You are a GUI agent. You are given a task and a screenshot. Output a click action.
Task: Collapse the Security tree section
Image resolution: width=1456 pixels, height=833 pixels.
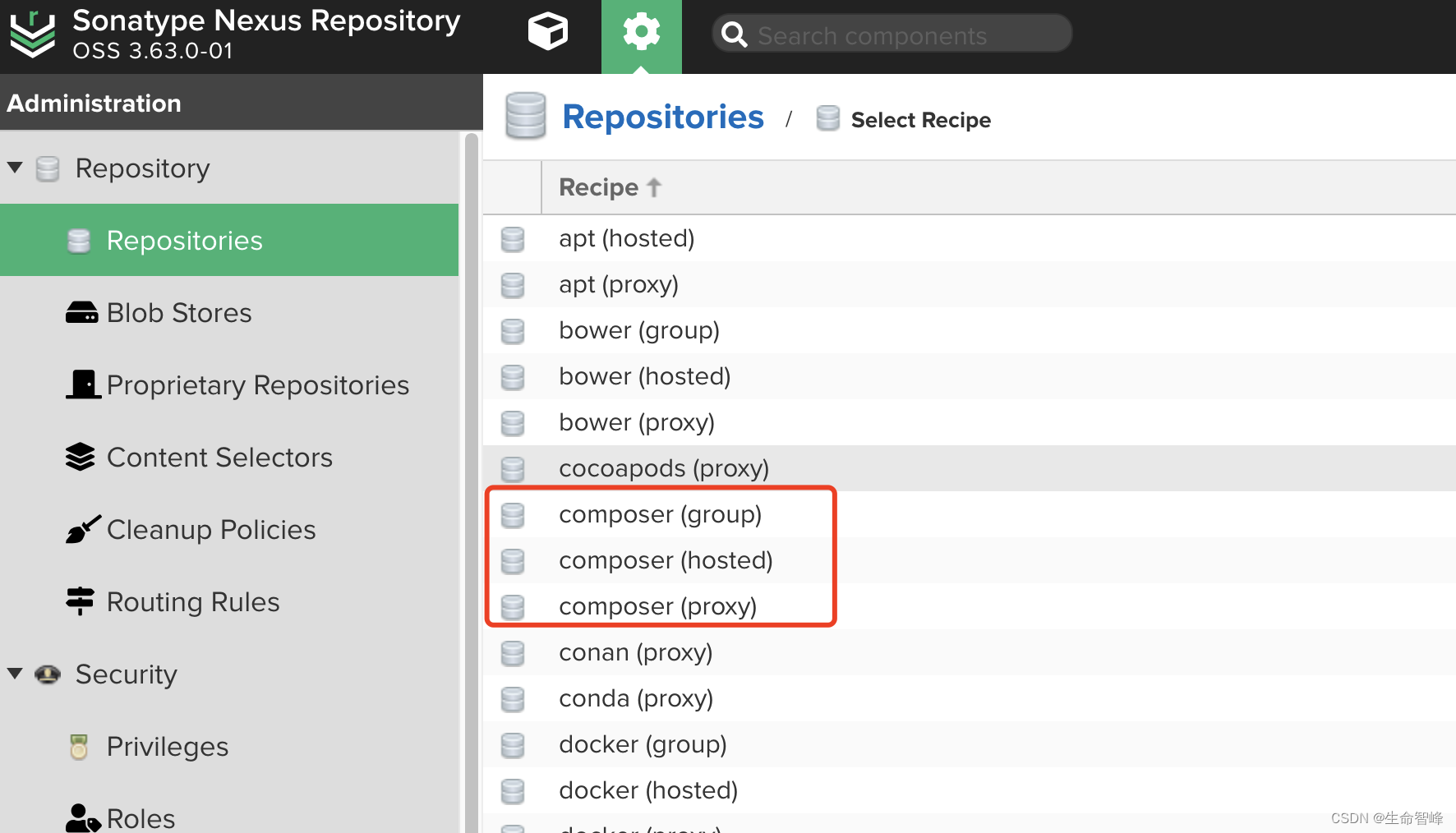coord(15,674)
